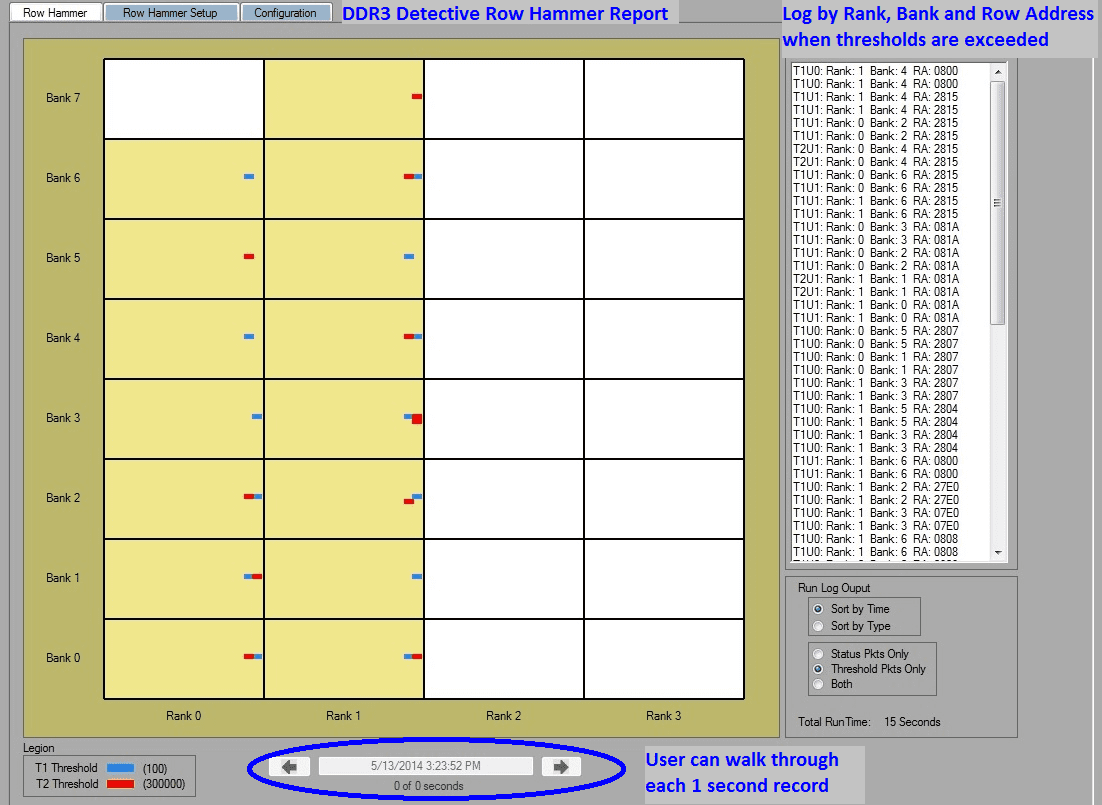Image resolution: width=1102 pixels, height=805 pixels.
Task: Go to the previous one-second record
Action: 290,766
